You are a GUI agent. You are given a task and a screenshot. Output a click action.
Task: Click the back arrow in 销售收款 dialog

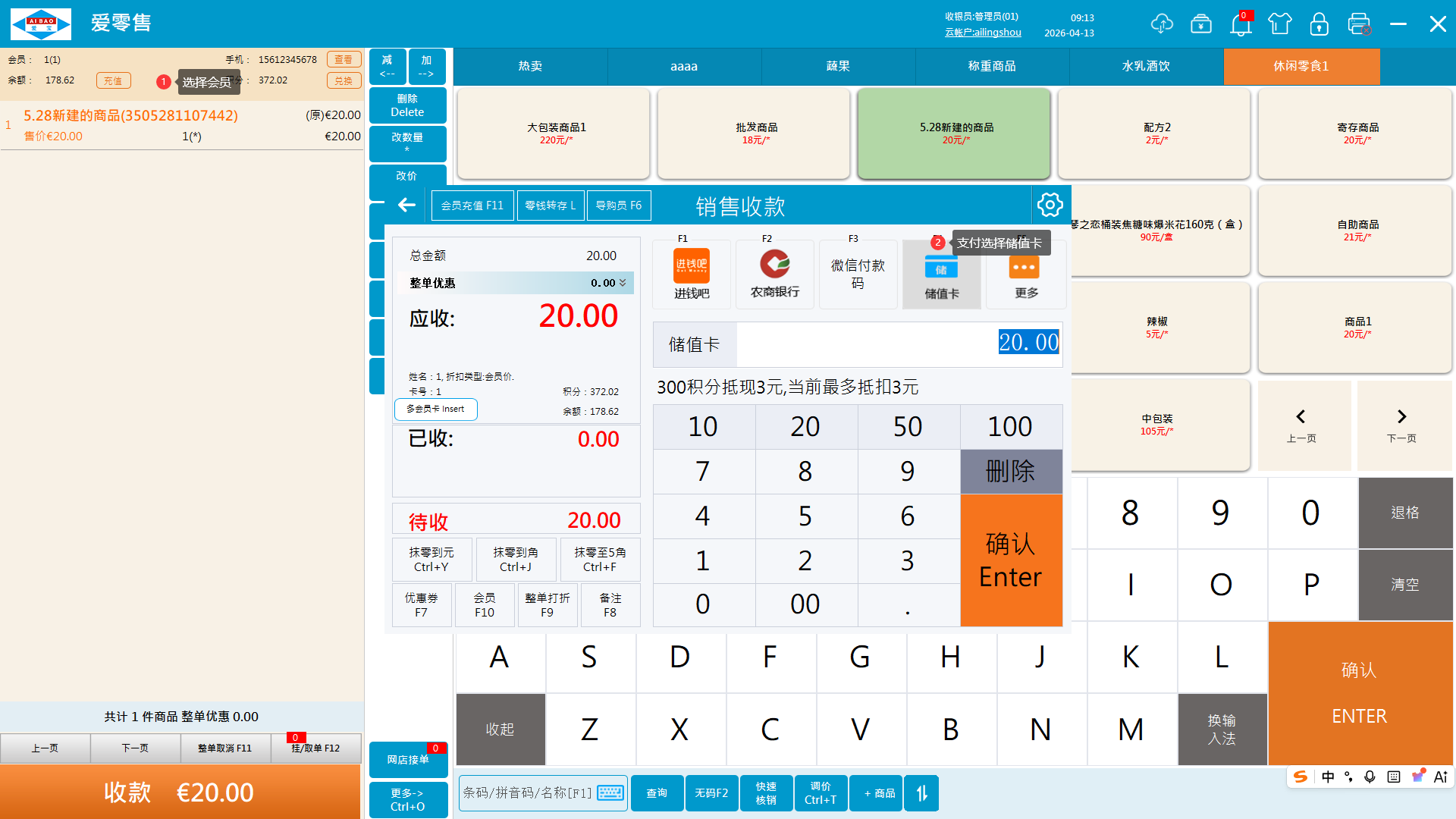(407, 205)
